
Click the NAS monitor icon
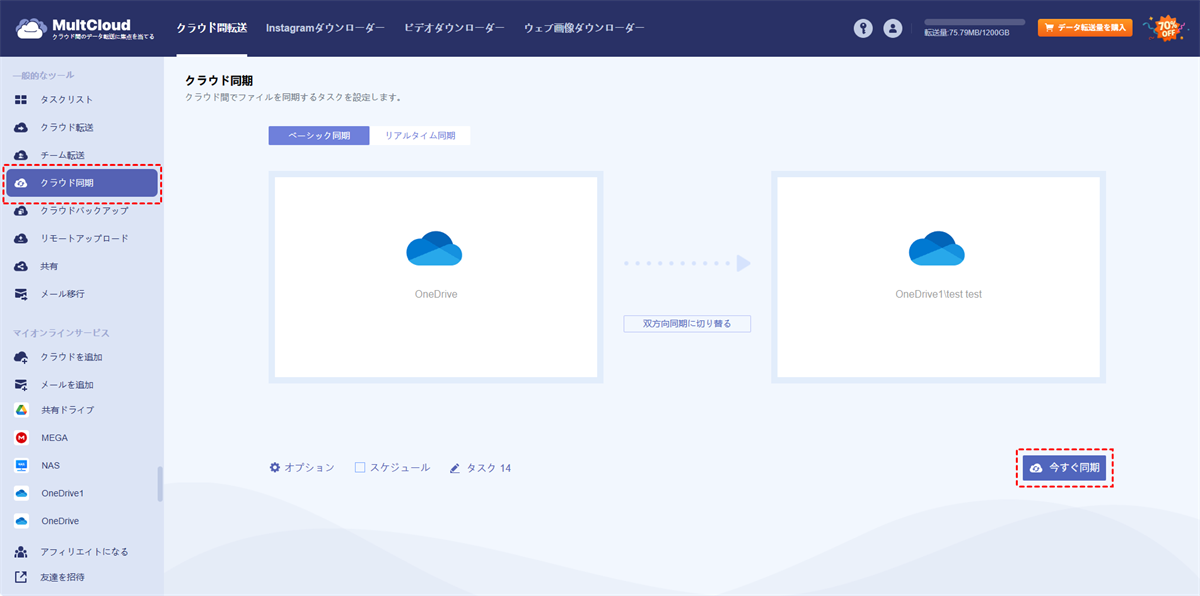[x=21, y=466]
